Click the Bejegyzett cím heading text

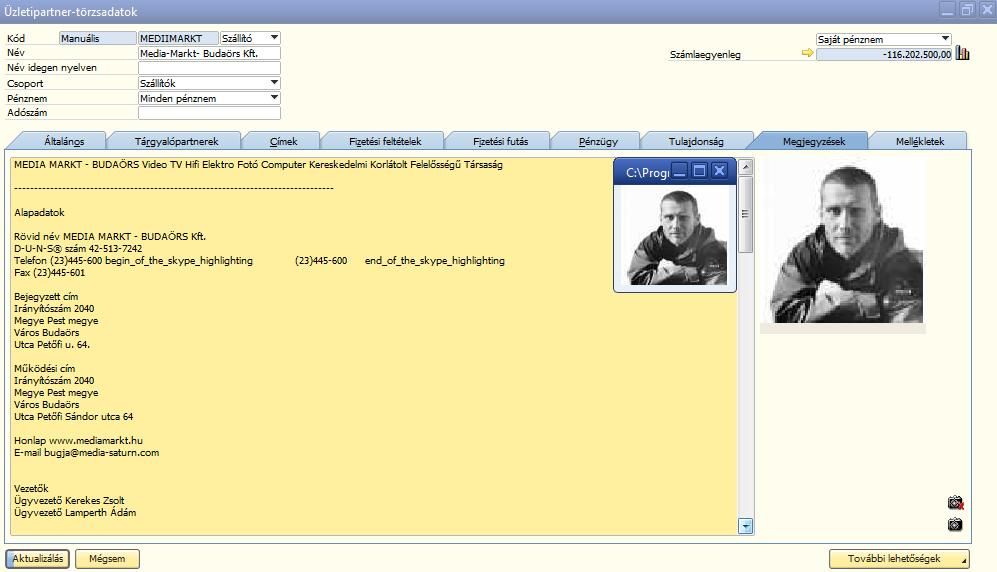click(x=46, y=296)
